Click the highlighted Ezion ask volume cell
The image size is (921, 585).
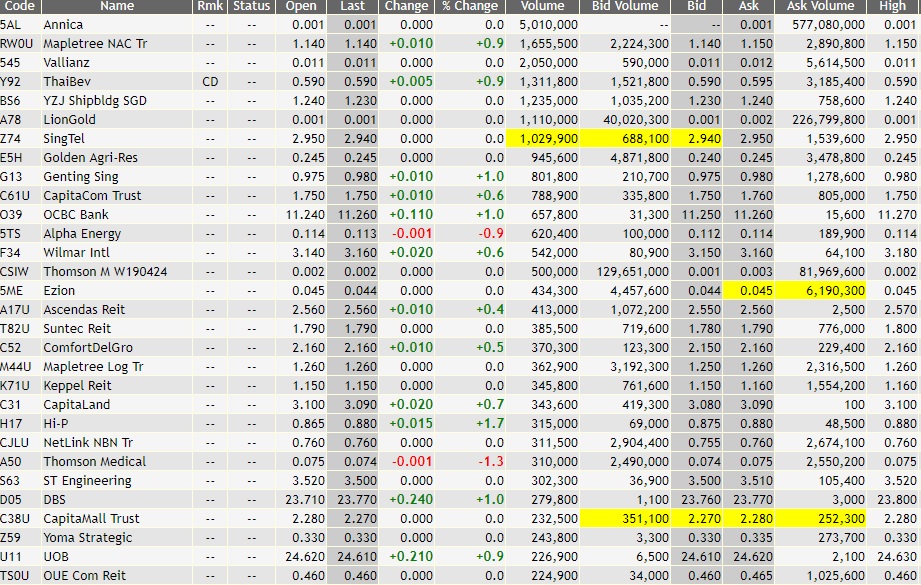point(830,290)
